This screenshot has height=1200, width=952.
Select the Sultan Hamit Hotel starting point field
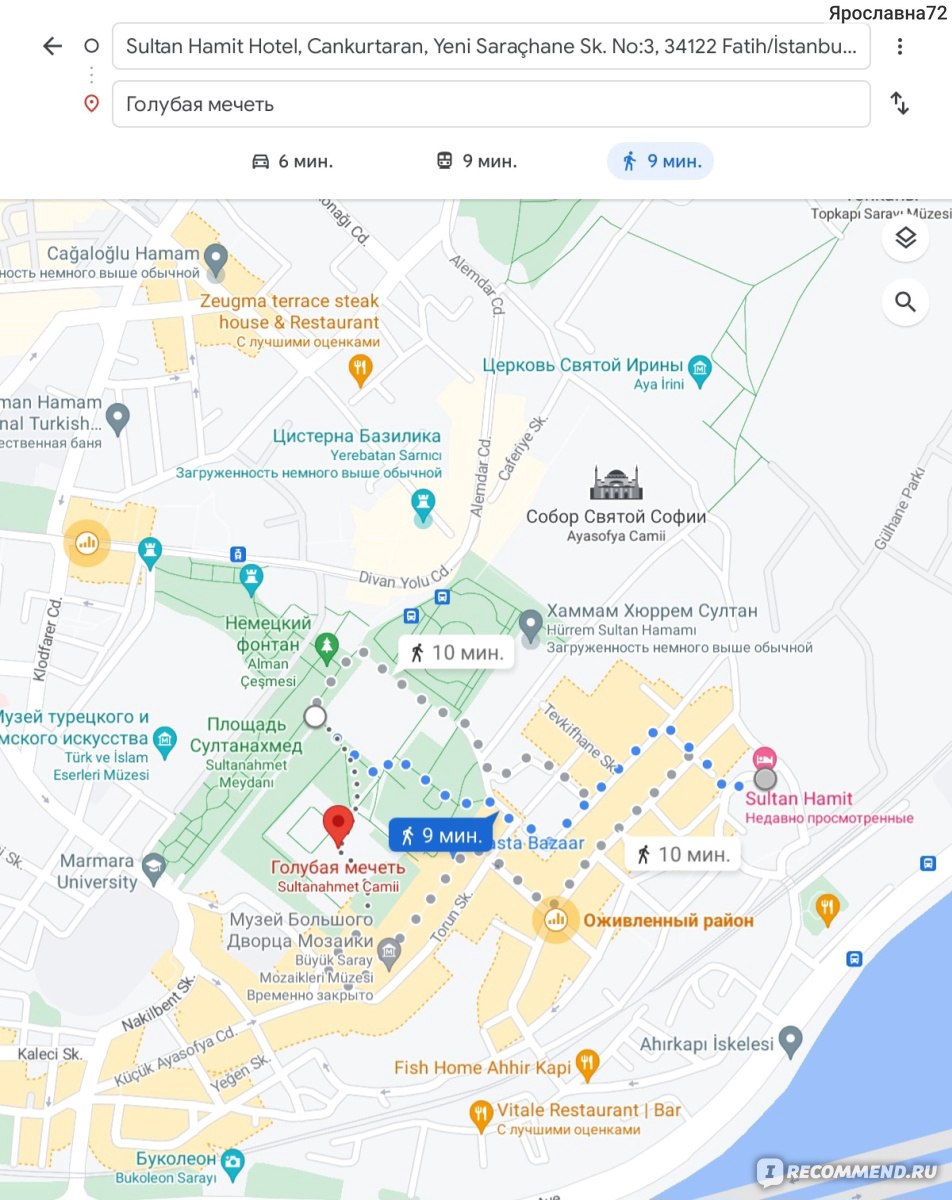(x=491, y=46)
